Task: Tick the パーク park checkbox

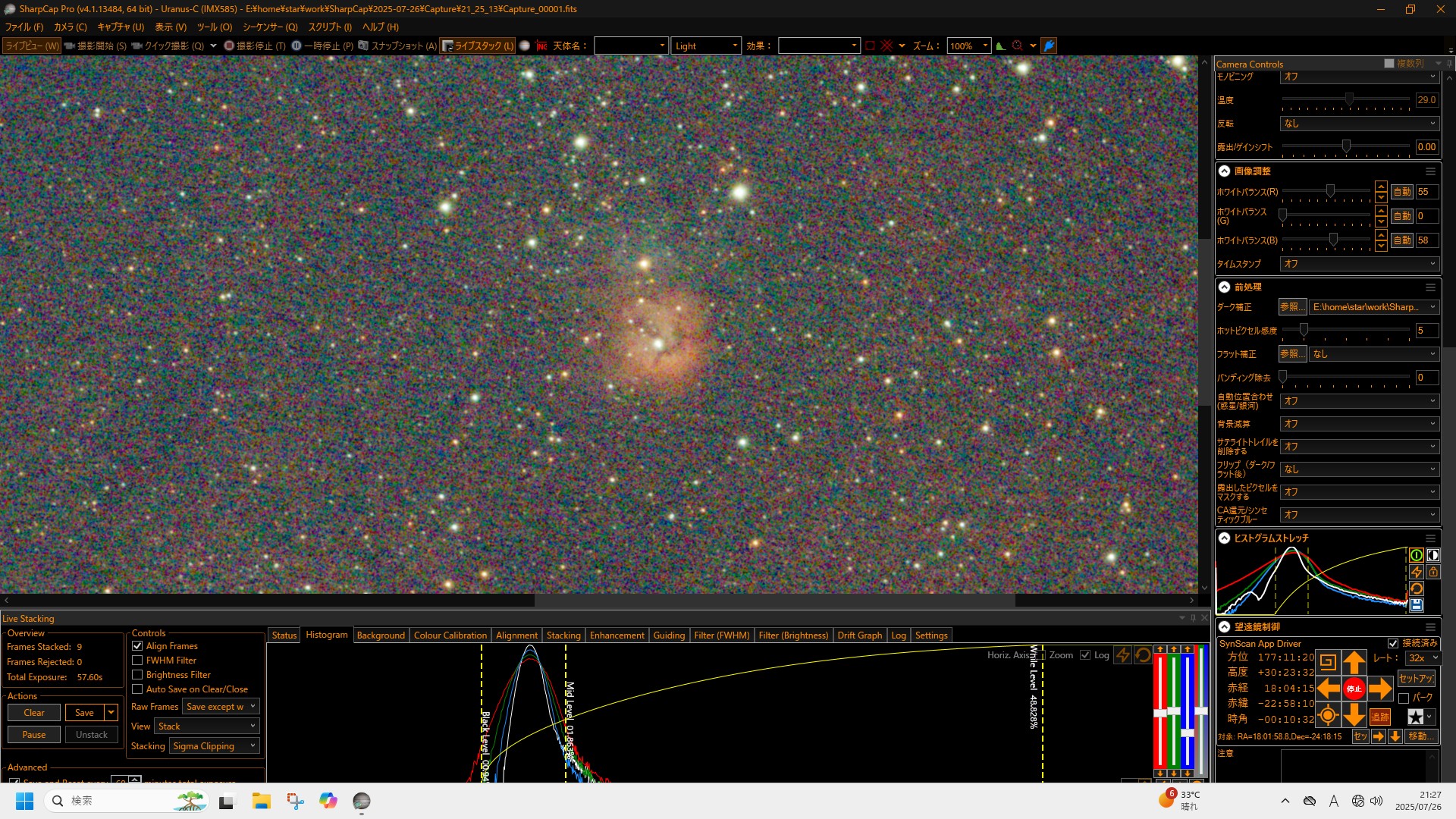Action: pos(1404,698)
